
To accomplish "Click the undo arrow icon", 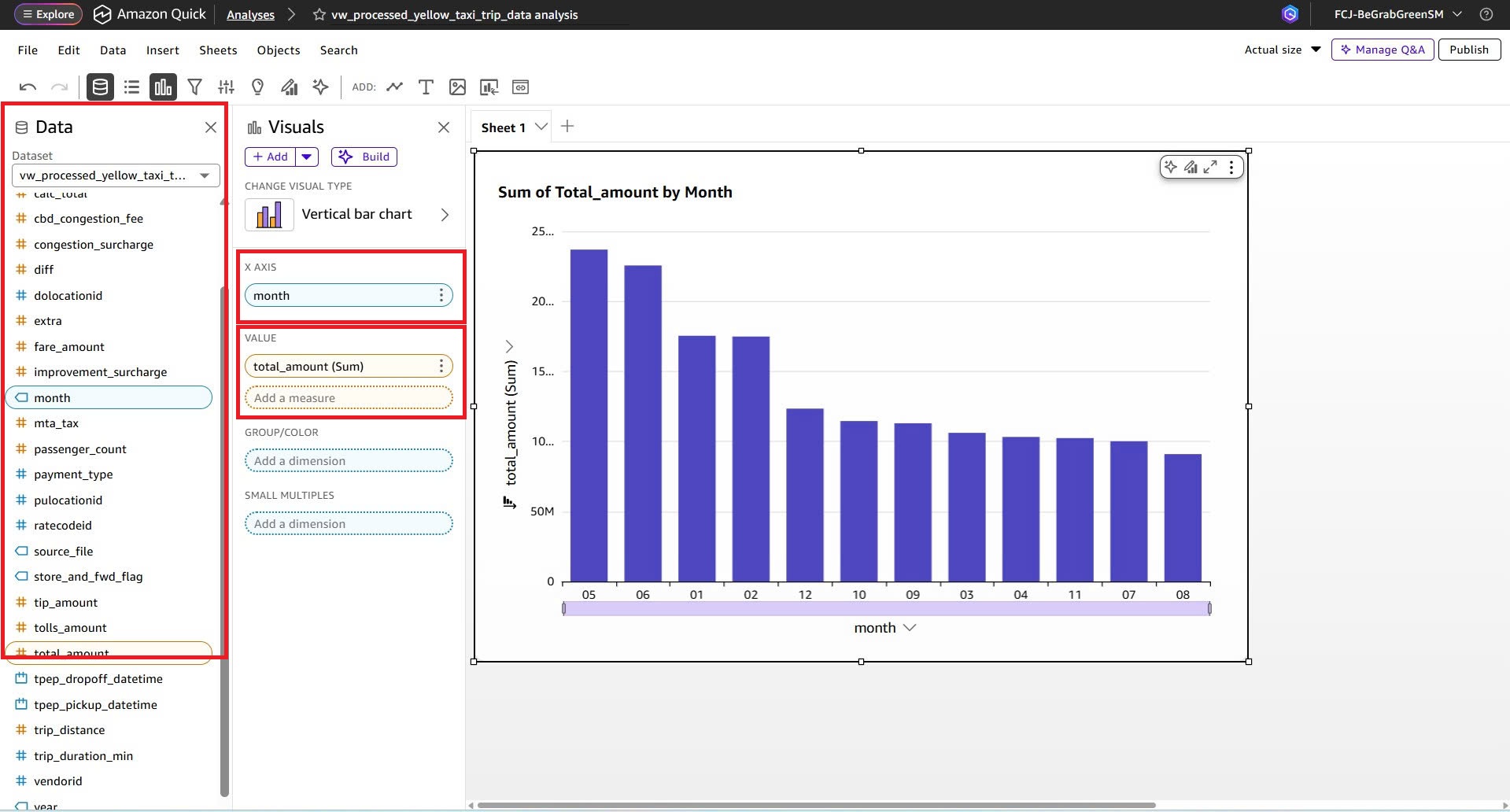I will point(28,87).
